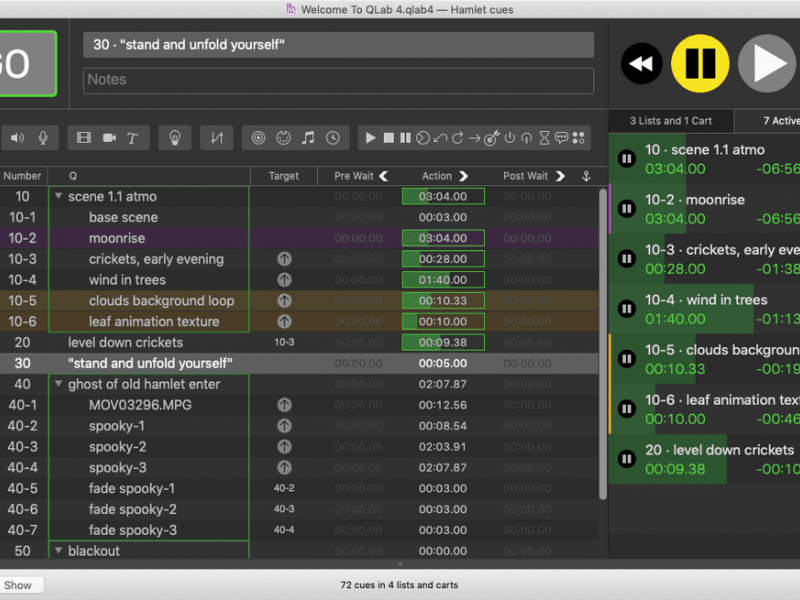Collapse the scene 1.1 atmo group
Screen dimensions: 800x600
(58, 197)
